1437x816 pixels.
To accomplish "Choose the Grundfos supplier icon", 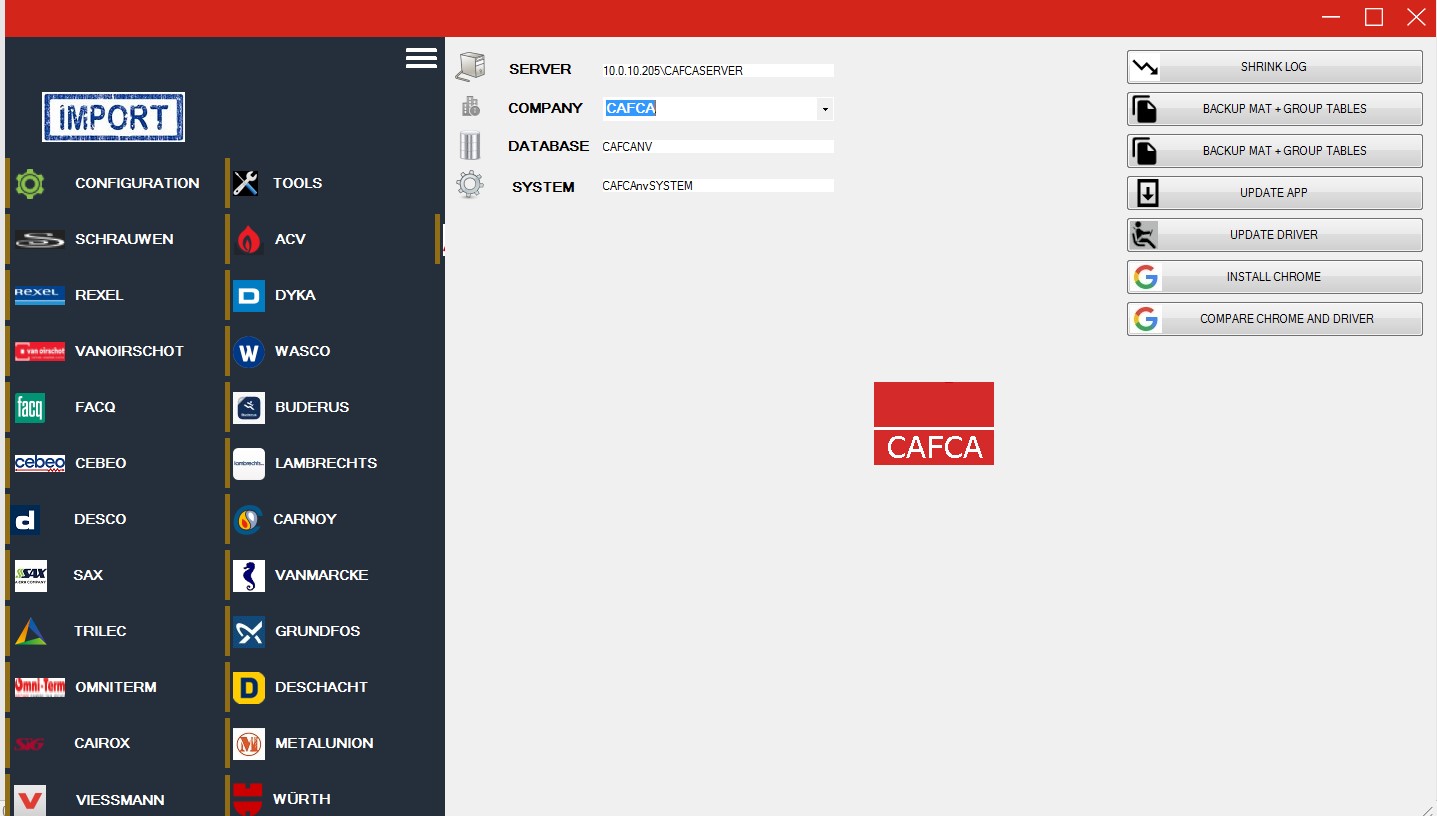I will (x=249, y=631).
